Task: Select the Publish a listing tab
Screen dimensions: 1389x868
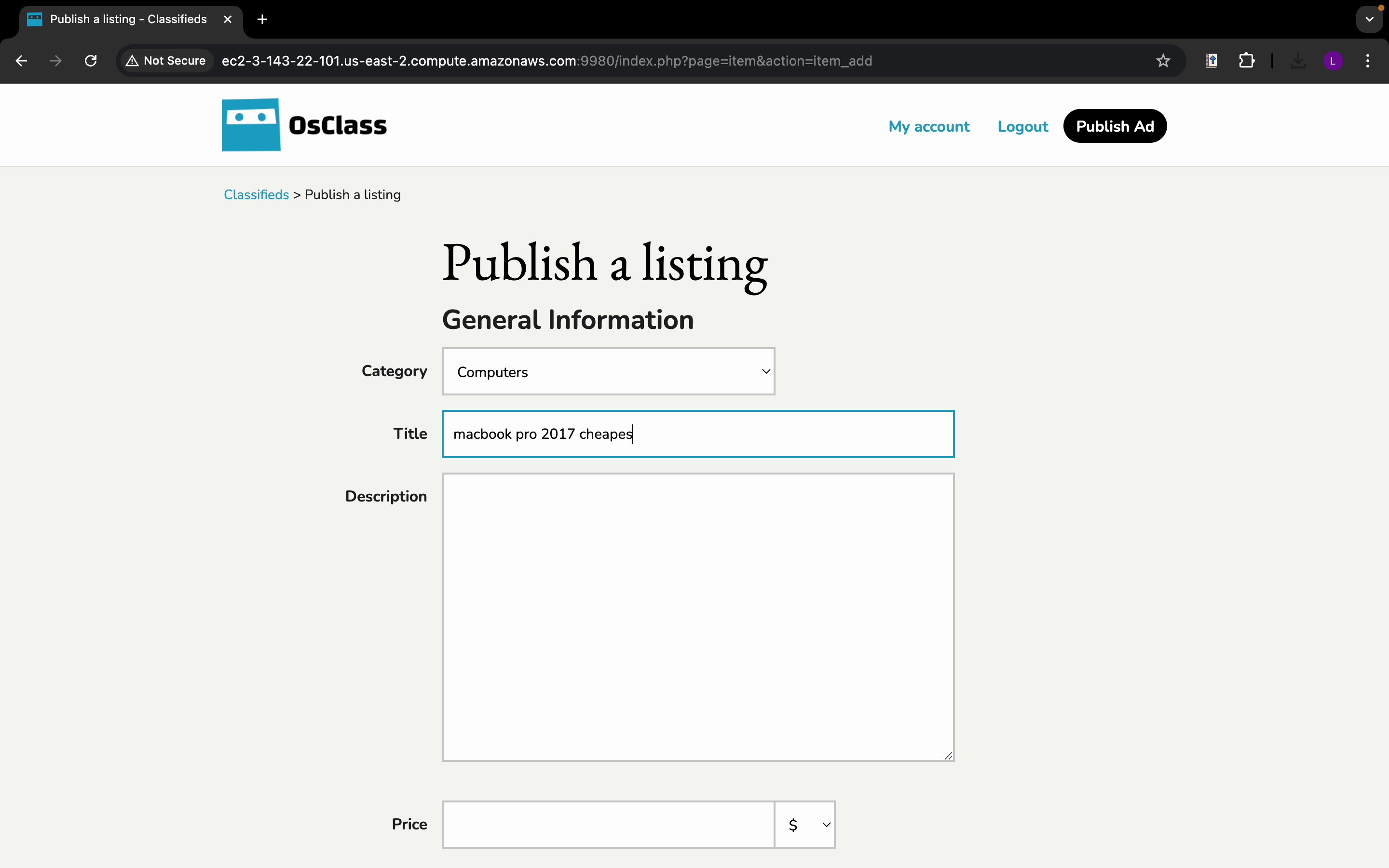Action: coord(128,19)
